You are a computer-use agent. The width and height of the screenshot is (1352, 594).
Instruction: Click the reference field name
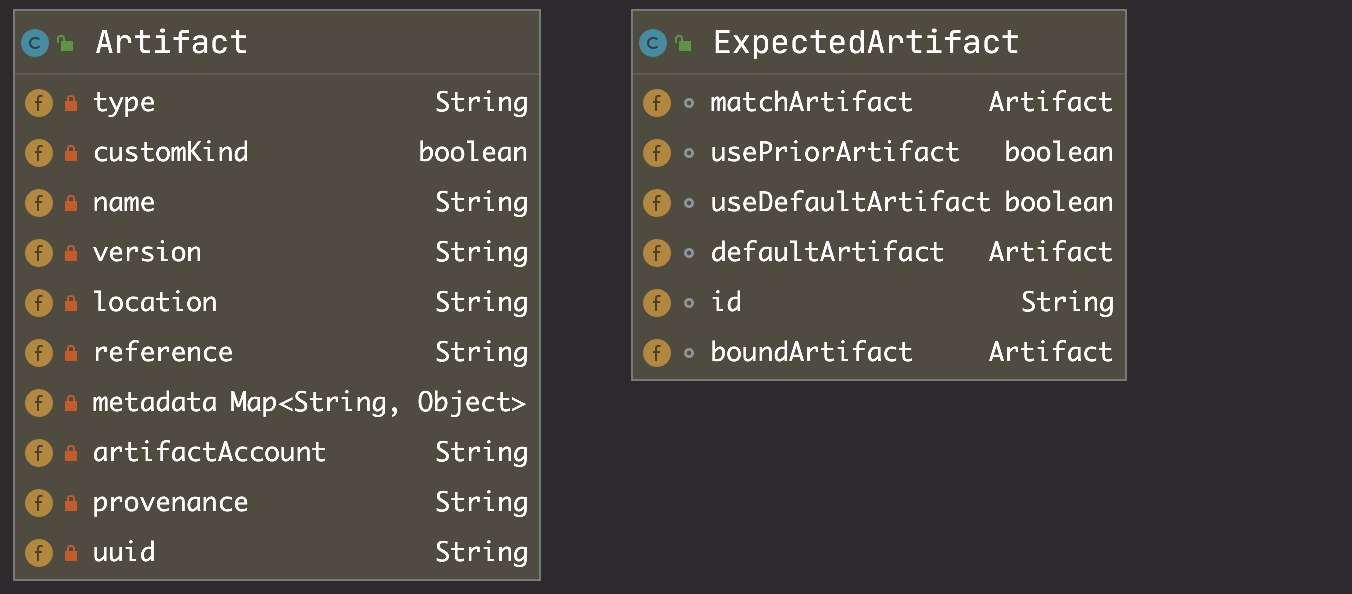163,353
